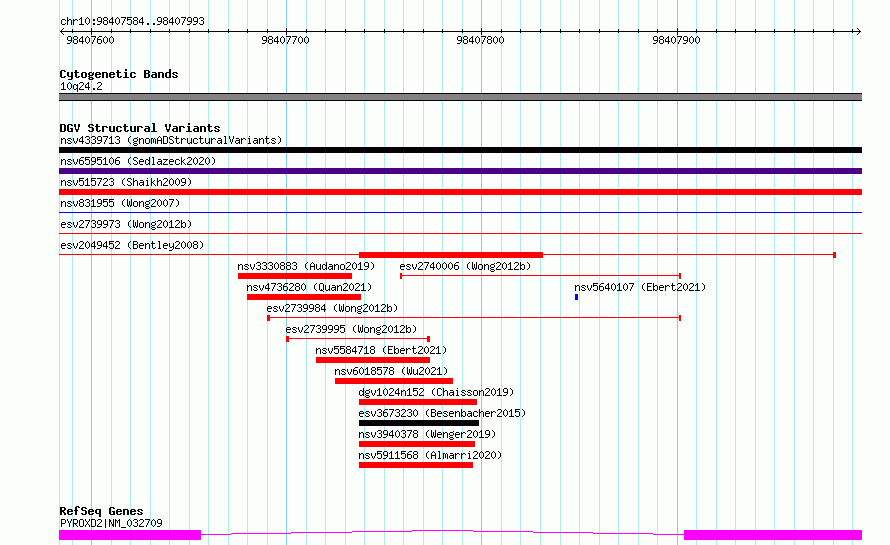Click the black bar of nsv4339713
This screenshot has width=890, height=545.
pos(460,150)
